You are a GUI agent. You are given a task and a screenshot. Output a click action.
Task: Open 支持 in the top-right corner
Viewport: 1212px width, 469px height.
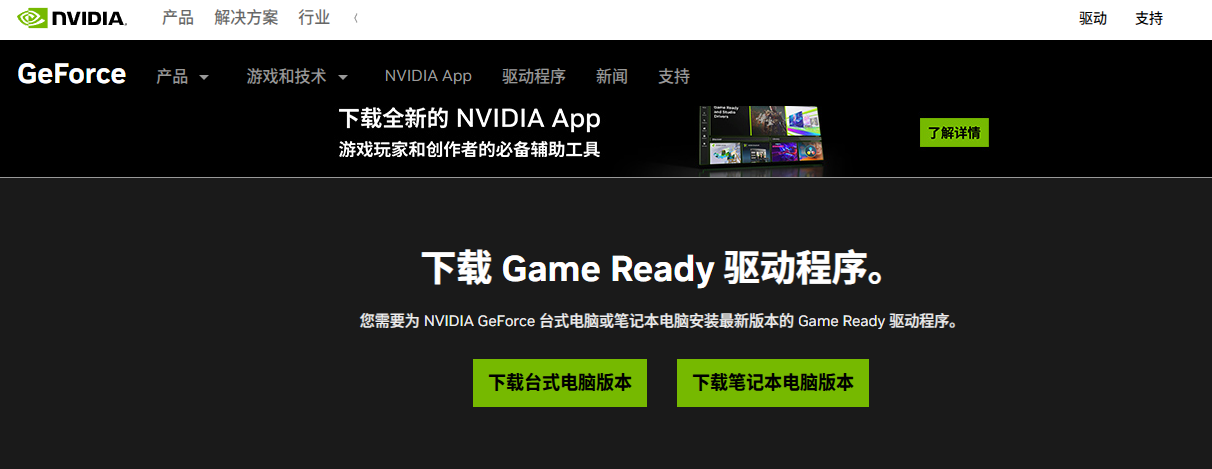click(x=1149, y=18)
